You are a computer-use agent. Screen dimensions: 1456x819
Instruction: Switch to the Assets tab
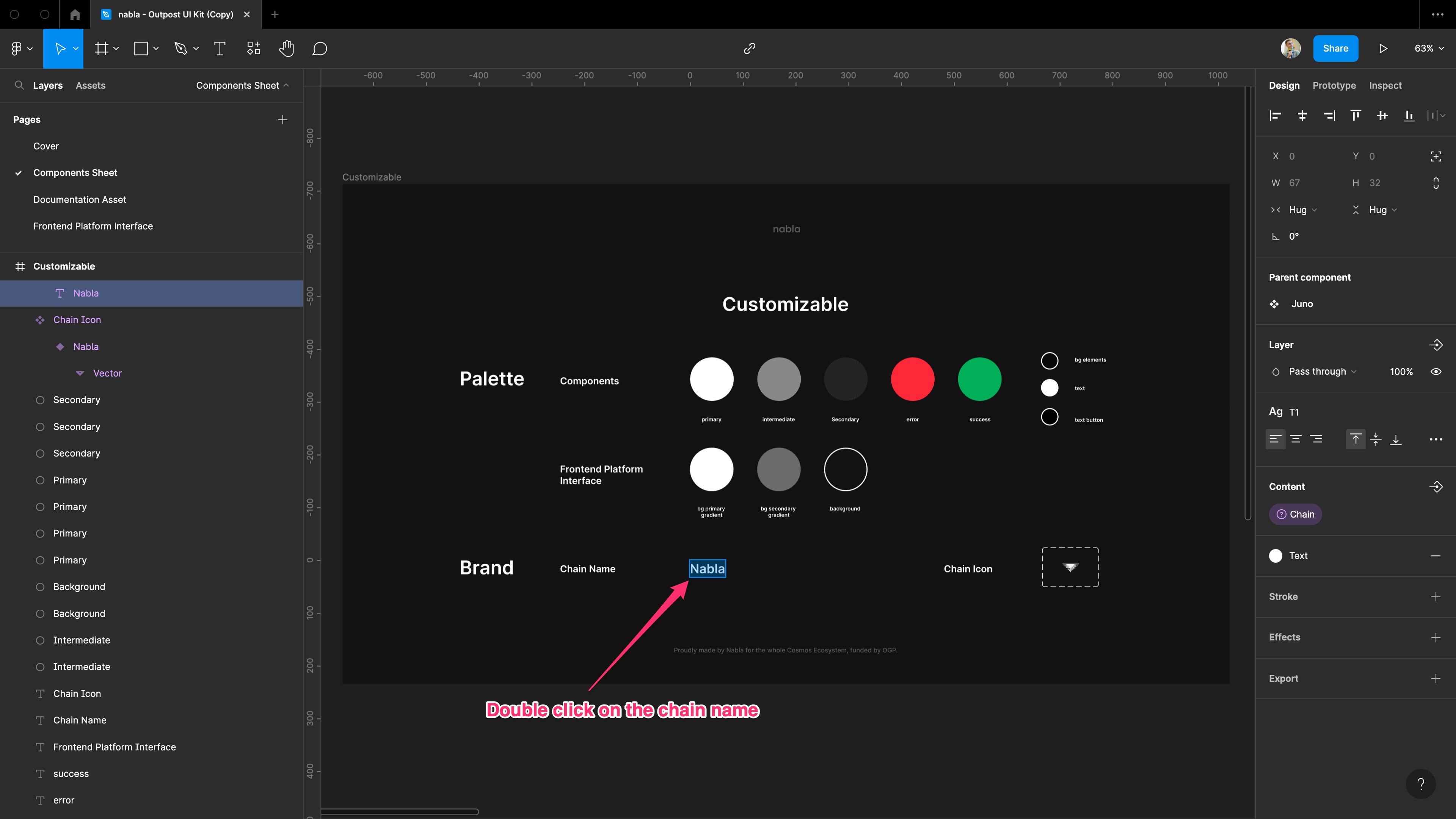pyautogui.click(x=91, y=85)
